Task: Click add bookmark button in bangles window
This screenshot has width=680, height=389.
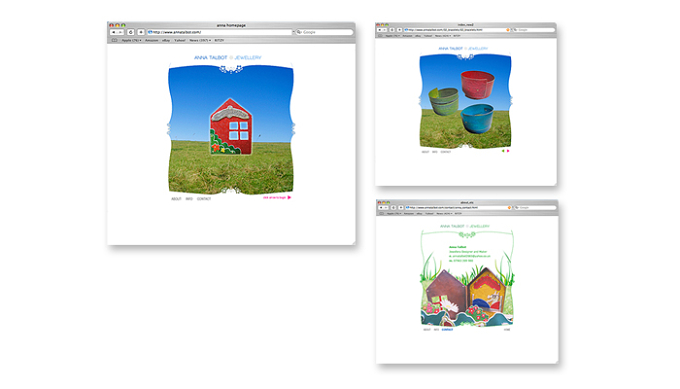Action: click(399, 30)
